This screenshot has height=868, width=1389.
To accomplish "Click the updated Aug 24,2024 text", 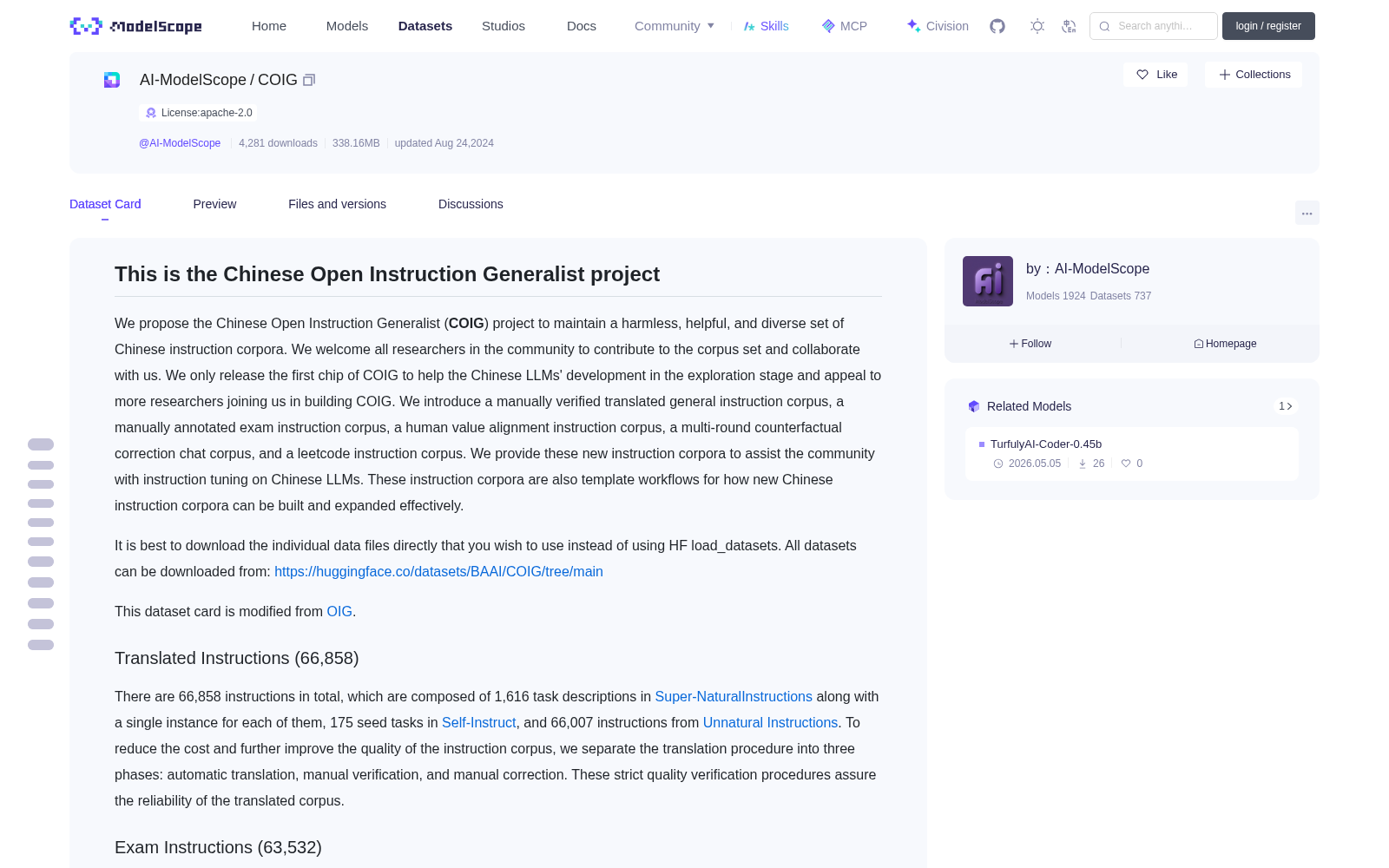I will tap(444, 143).
